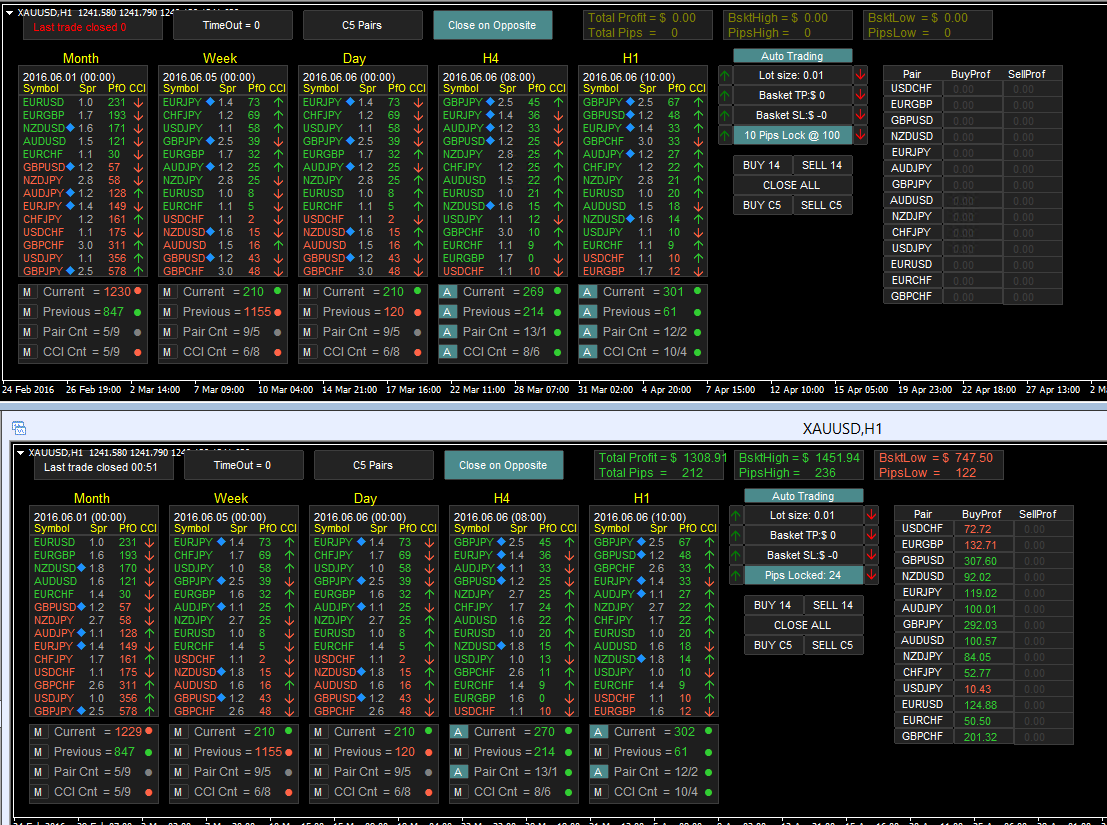Viewport: 1107px width, 825px height.
Task: Toggle the M button beside Previous = 214
Action: (x=459, y=752)
